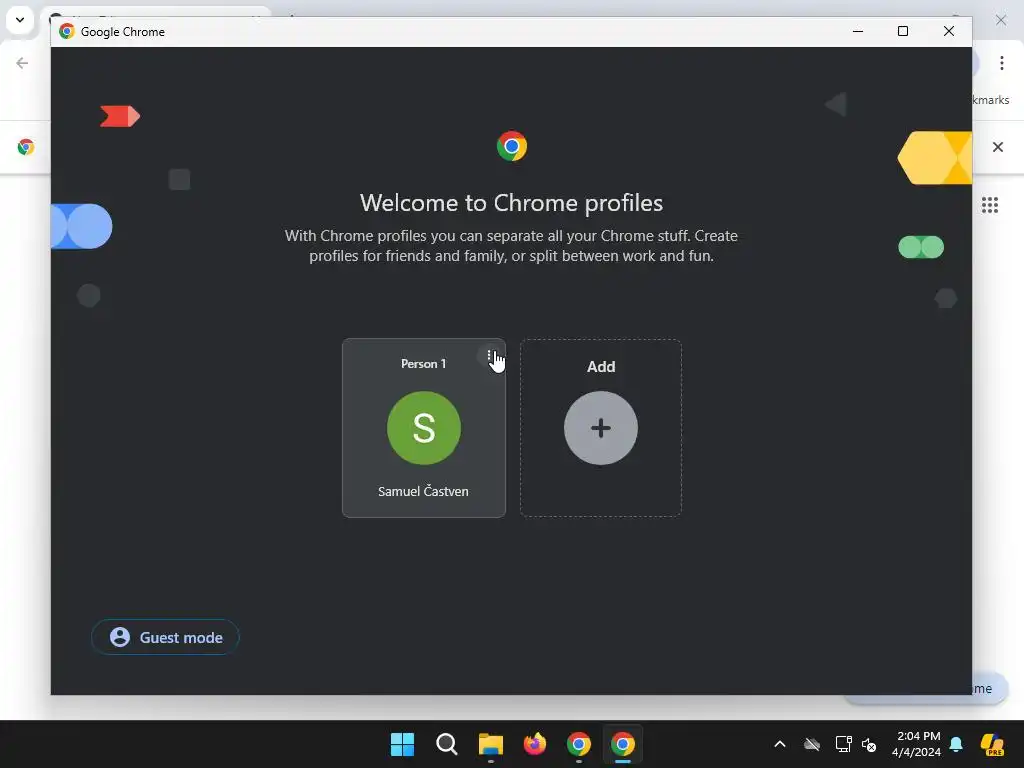Open the tab search dropdown in background Chrome
1024x768 pixels.
20,20
